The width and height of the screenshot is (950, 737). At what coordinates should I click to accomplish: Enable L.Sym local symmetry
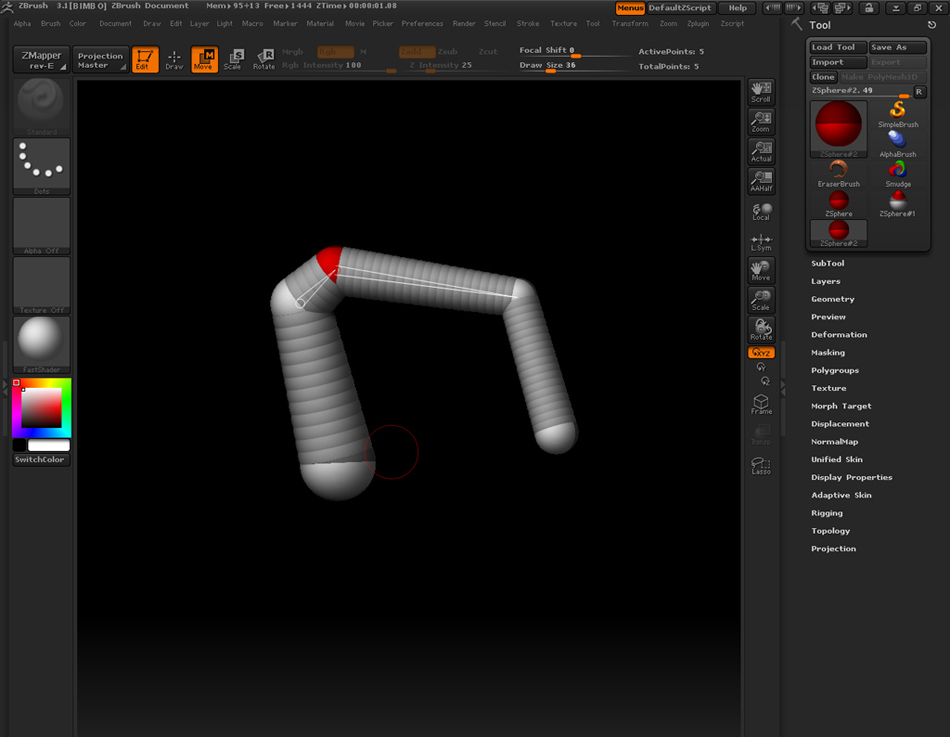click(x=761, y=242)
